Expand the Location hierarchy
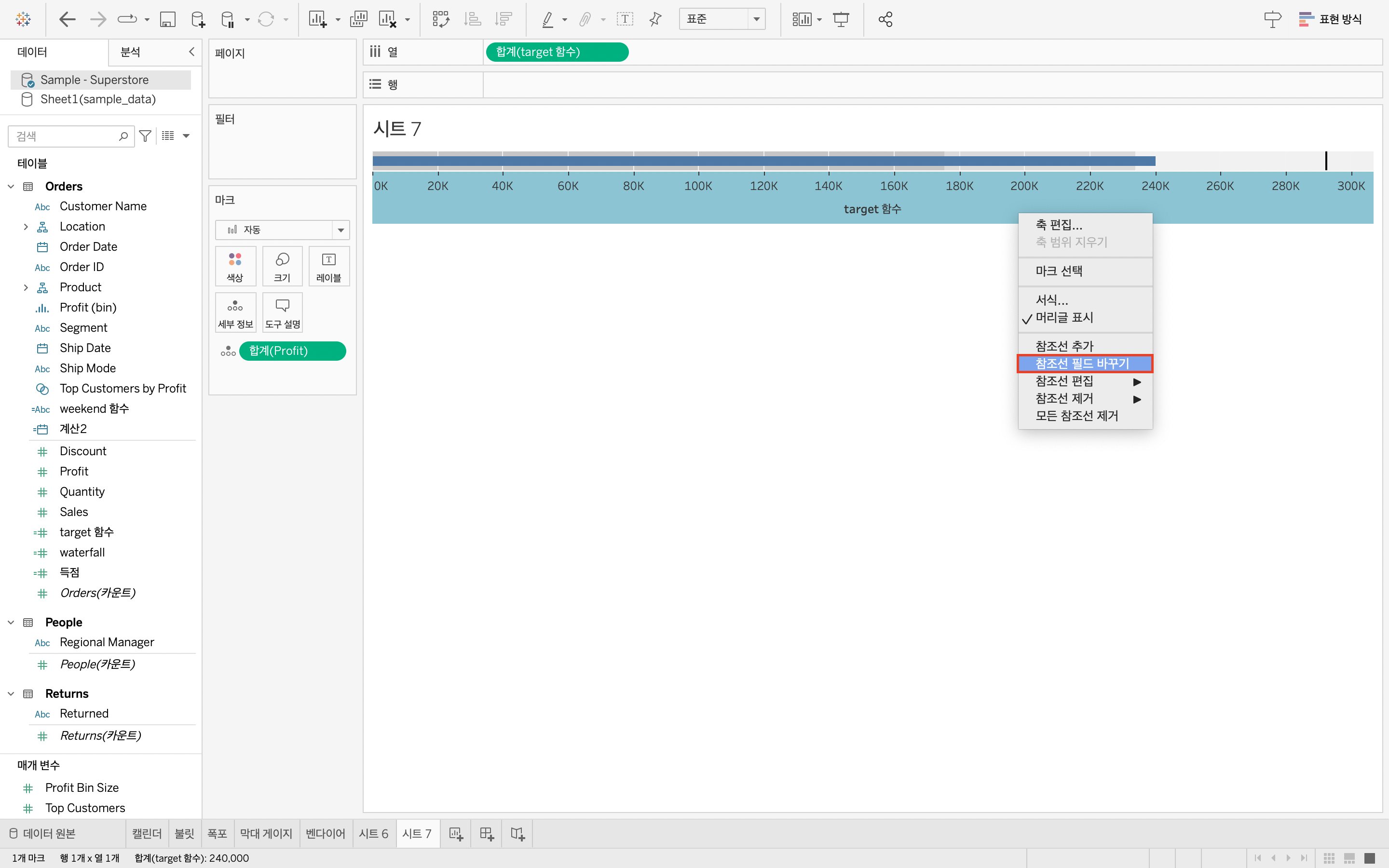Screen dimensions: 1389x868 pos(26,227)
